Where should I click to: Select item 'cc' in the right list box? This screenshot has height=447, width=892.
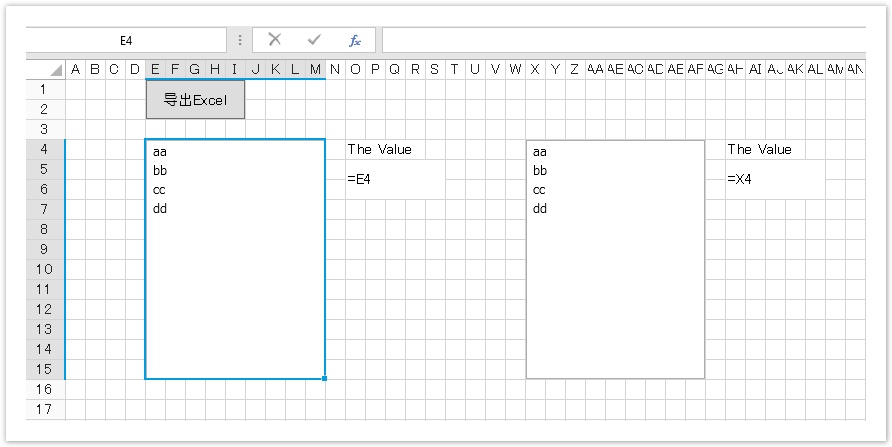coord(540,190)
